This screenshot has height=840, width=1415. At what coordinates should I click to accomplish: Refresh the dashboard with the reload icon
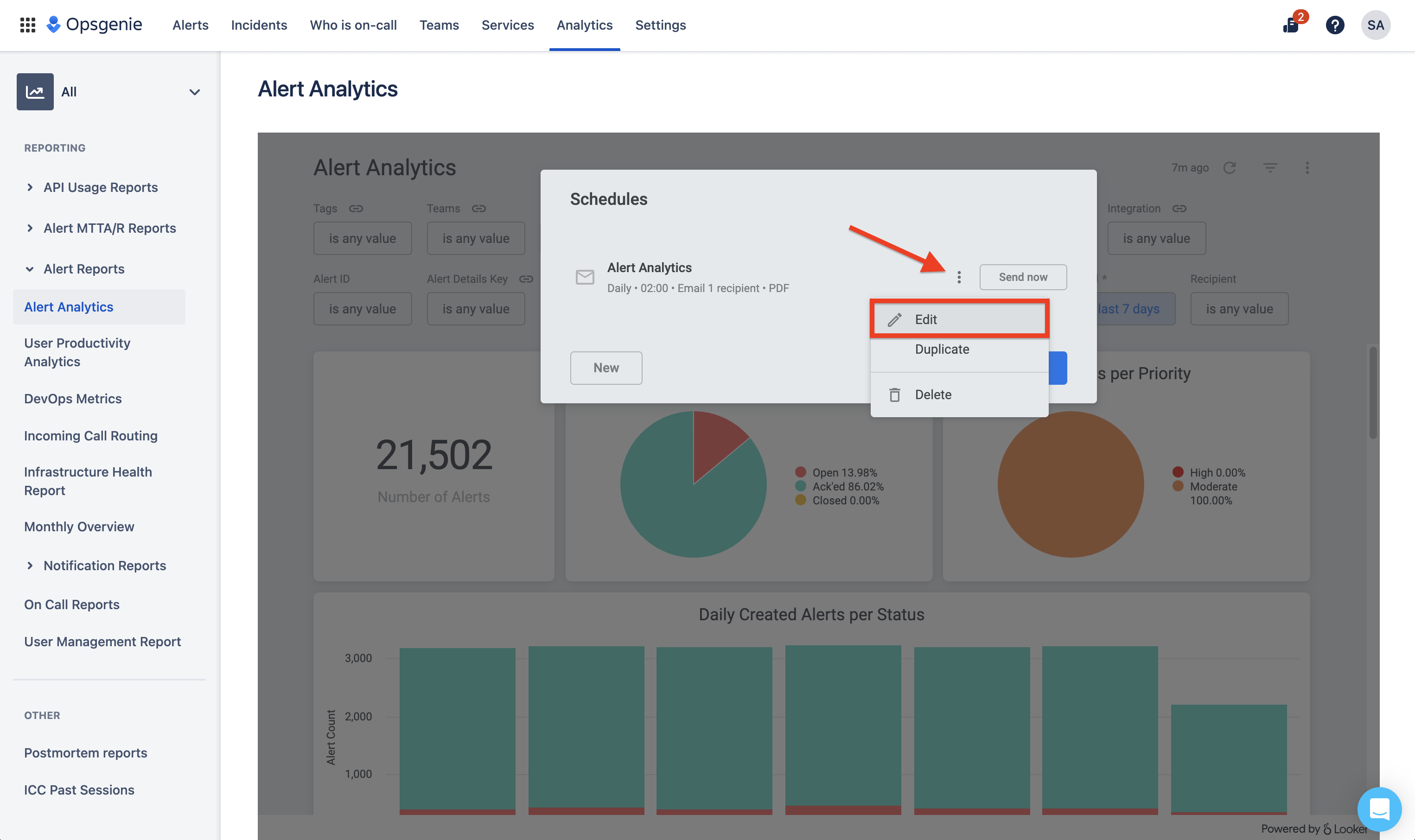[x=1230, y=167]
